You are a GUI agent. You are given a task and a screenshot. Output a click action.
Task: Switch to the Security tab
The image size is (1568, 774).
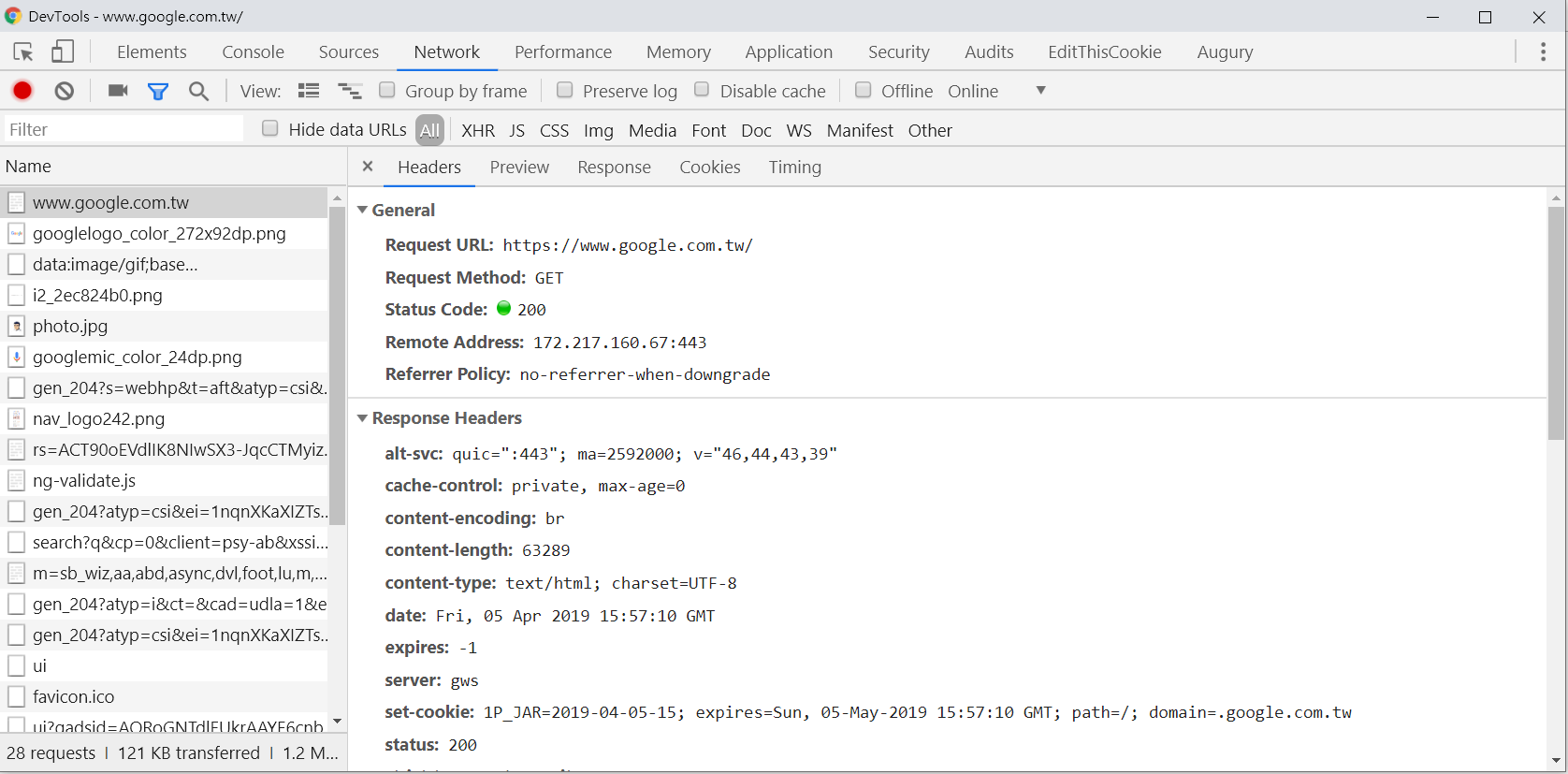coord(898,51)
